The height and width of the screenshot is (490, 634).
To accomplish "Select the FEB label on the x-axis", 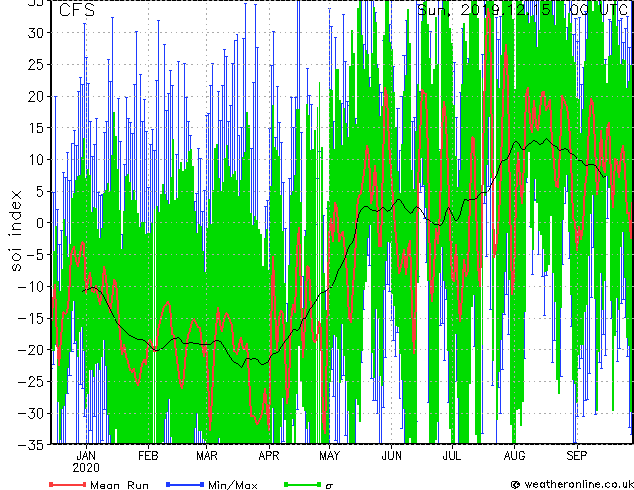I will (147, 455).
